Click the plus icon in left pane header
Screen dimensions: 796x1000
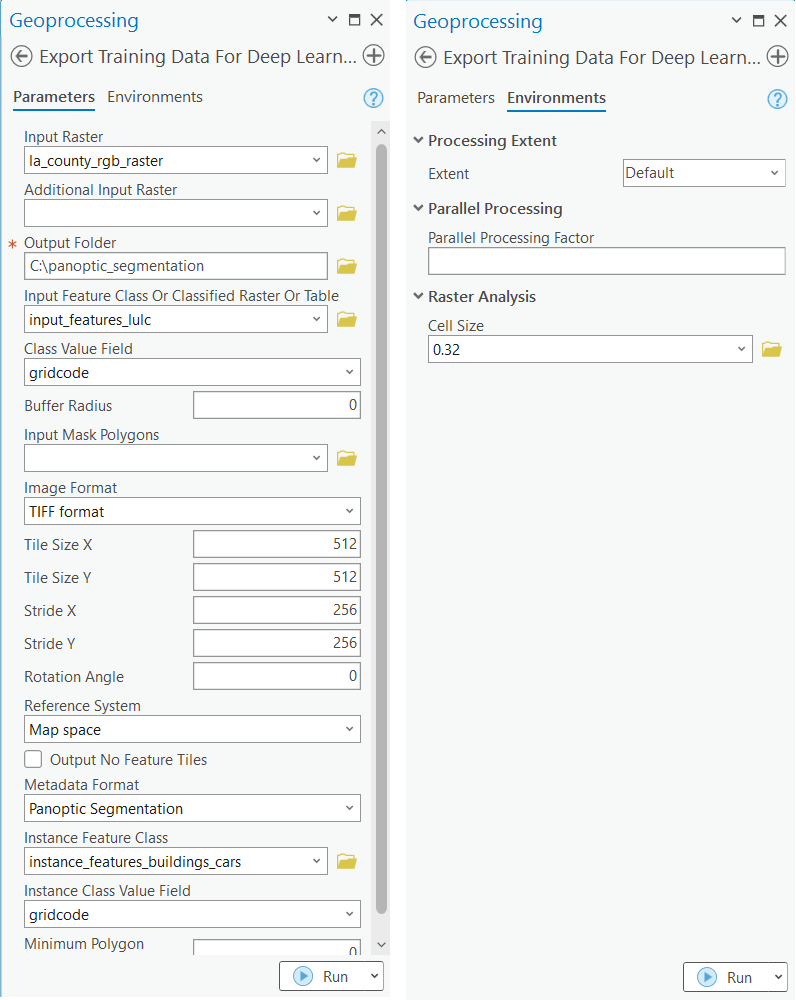pos(373,56)
